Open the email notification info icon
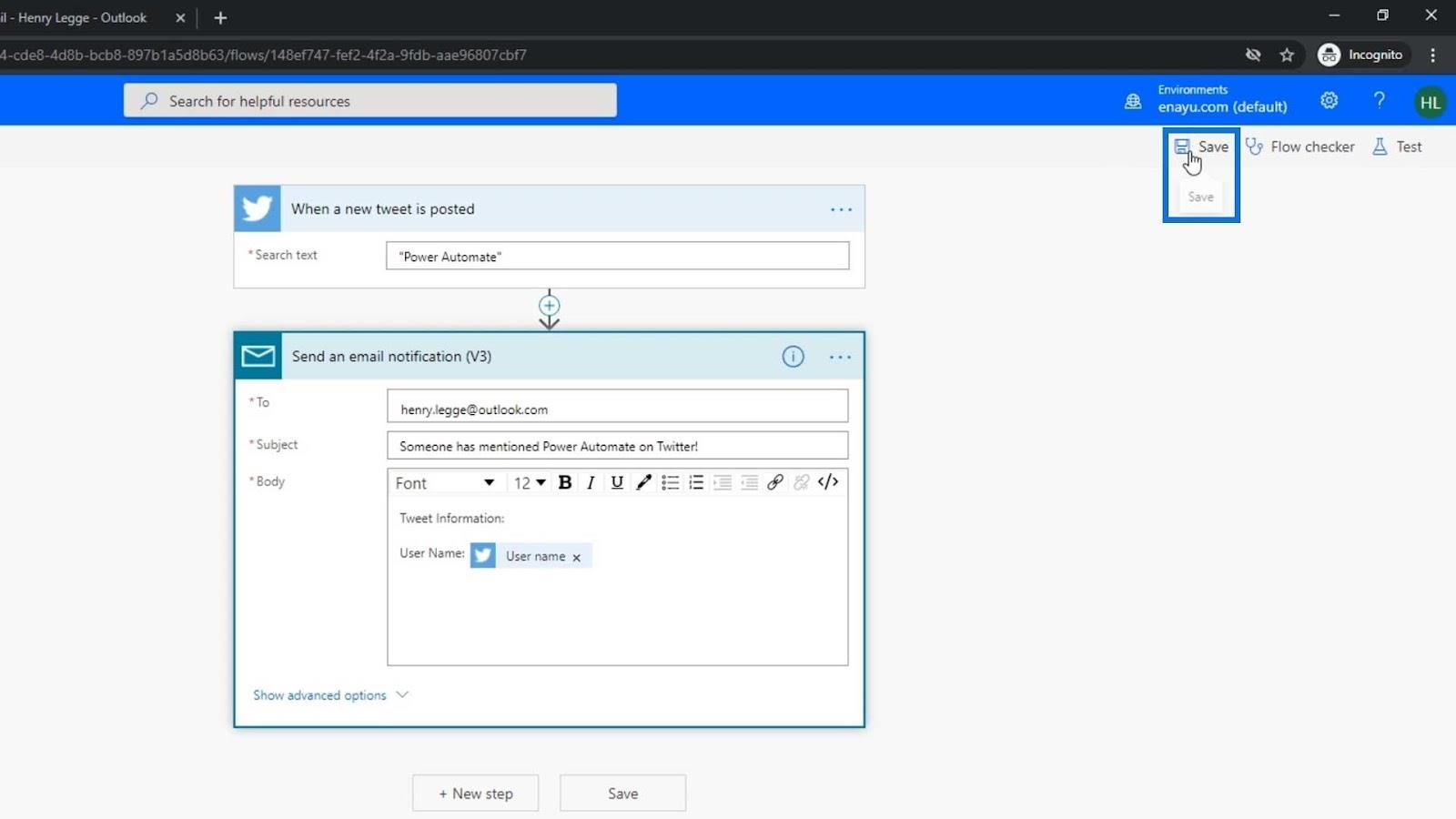The height and width of the screenshot is (819, 1456). (x=794, y=357)
